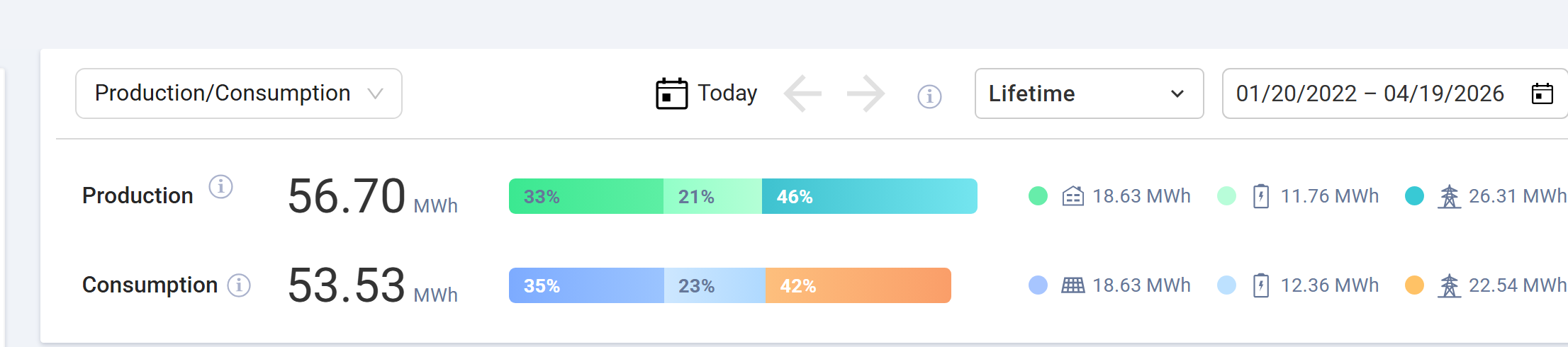The height and width of the screenshot is (347, 1568).
Task: Click home icon beside 18.63 MWh production
Action: pyautogui.click(x=1073, y=196)
